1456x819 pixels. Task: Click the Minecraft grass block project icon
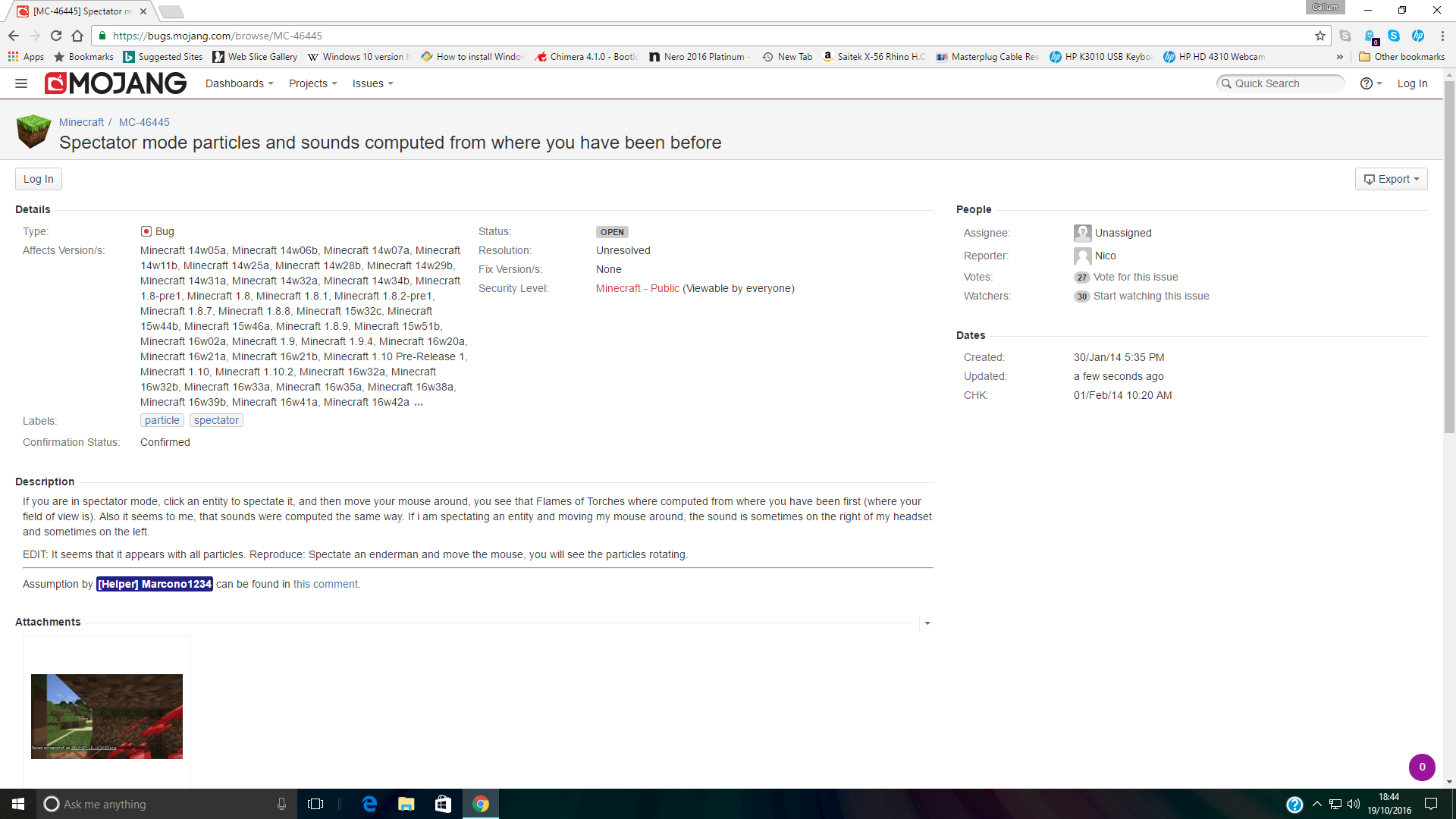click(33, 132)
